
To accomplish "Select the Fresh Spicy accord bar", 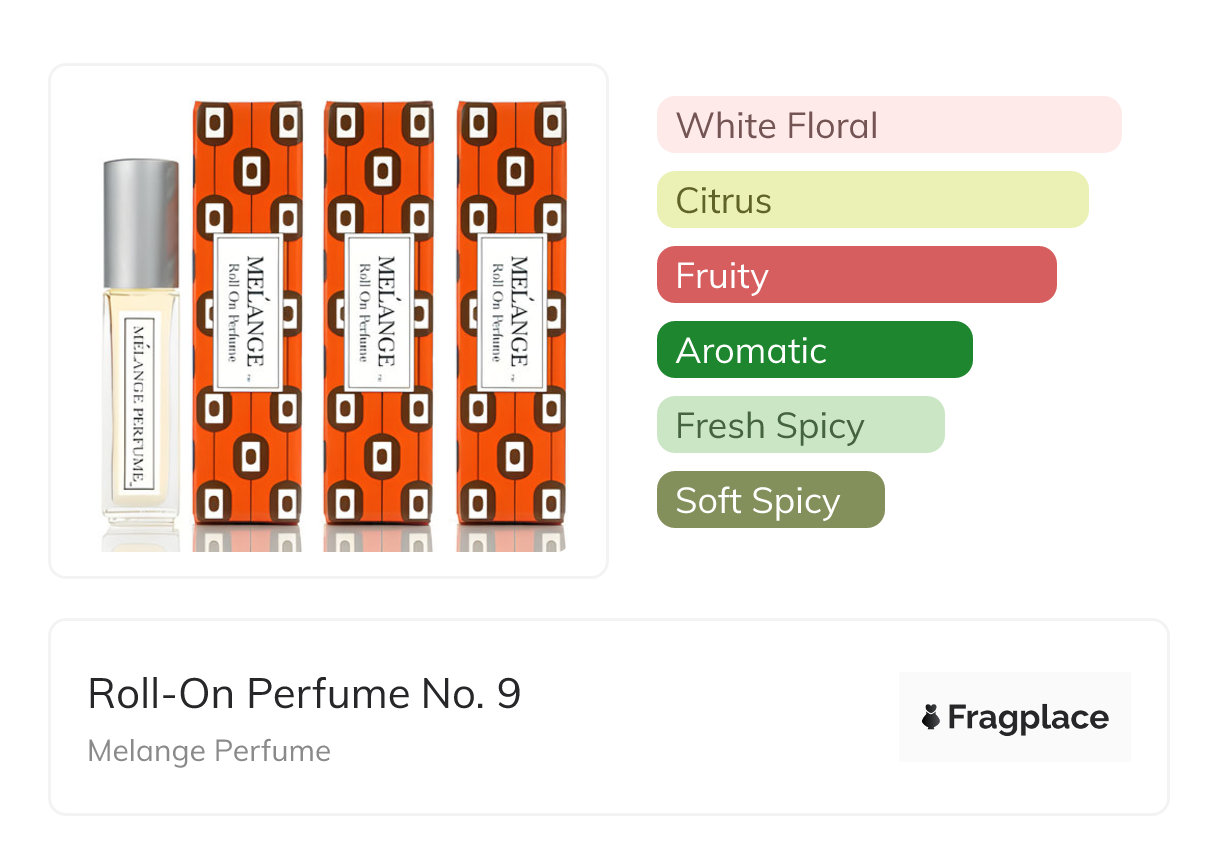I will 800,425.
